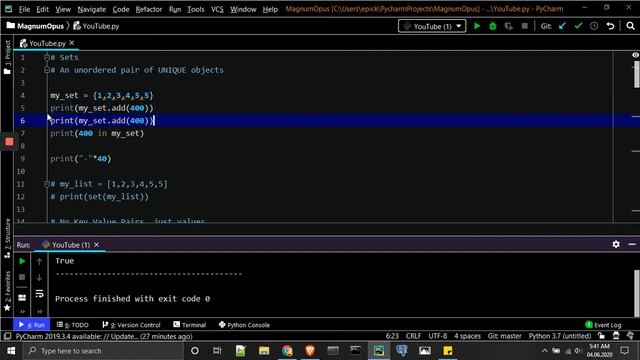The width and height of the screenshot is (640, 360).
Task: Hide the Run panel with minus icon
Action: coord(632,244)
